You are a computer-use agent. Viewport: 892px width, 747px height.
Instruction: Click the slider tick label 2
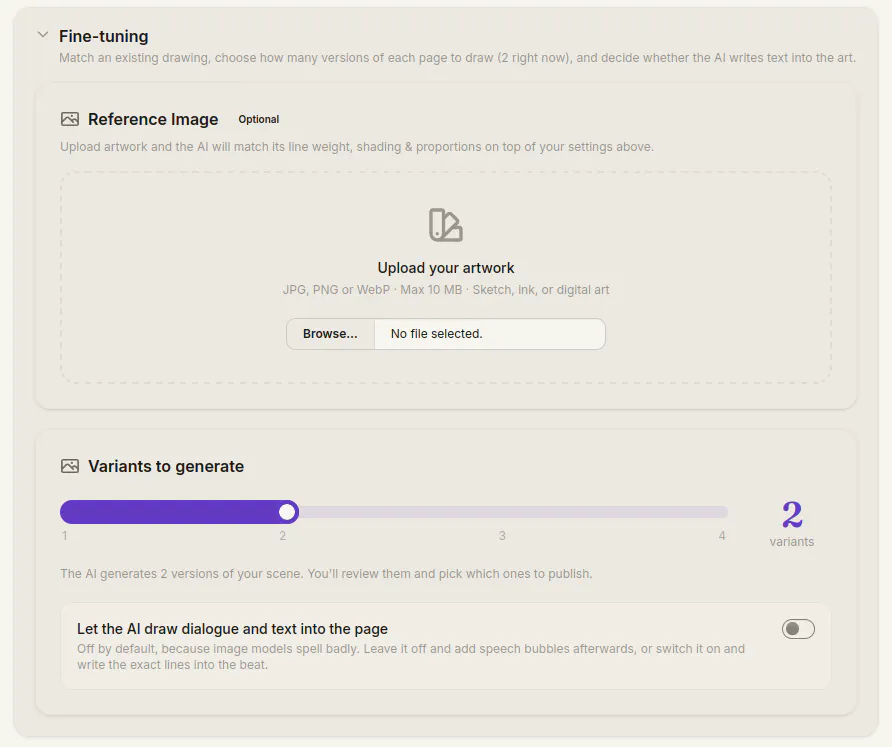pos(283,535)
